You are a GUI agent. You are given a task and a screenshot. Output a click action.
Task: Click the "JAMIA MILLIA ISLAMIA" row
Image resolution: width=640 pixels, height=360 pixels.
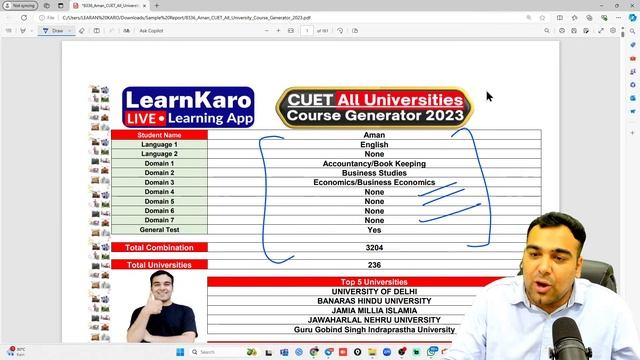click(374, 310)
